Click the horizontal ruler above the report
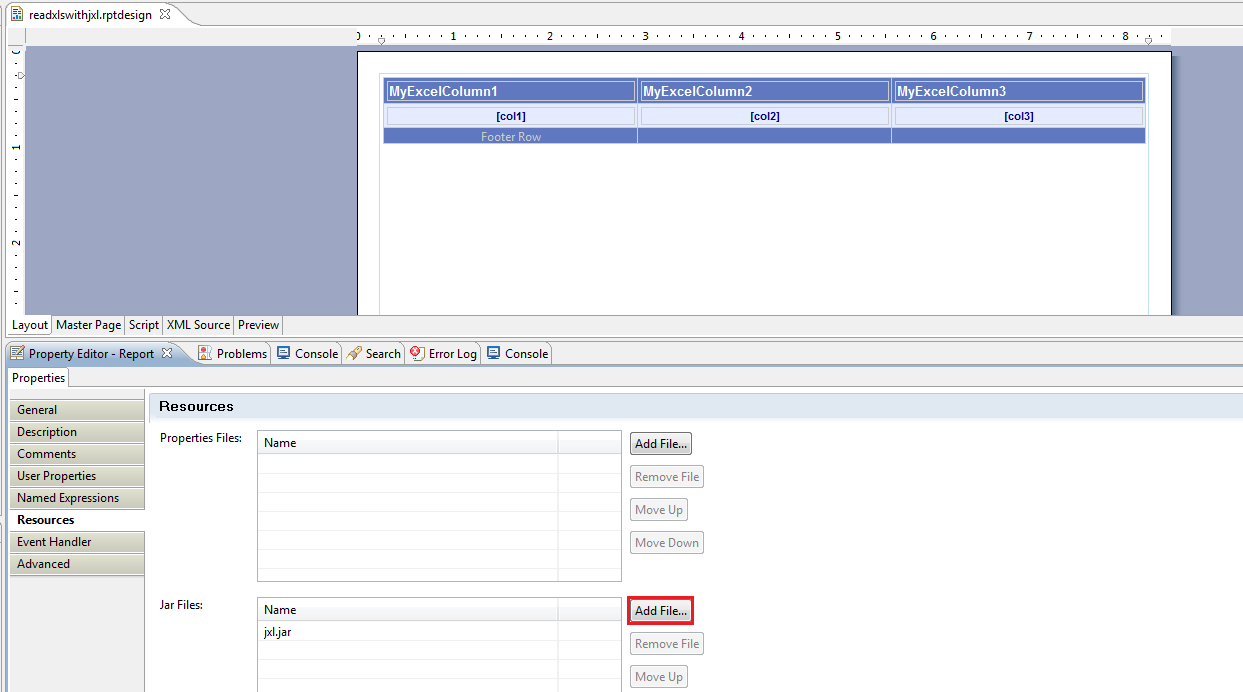This screenshot has height=692, width=1243. (x=764, y=37)
